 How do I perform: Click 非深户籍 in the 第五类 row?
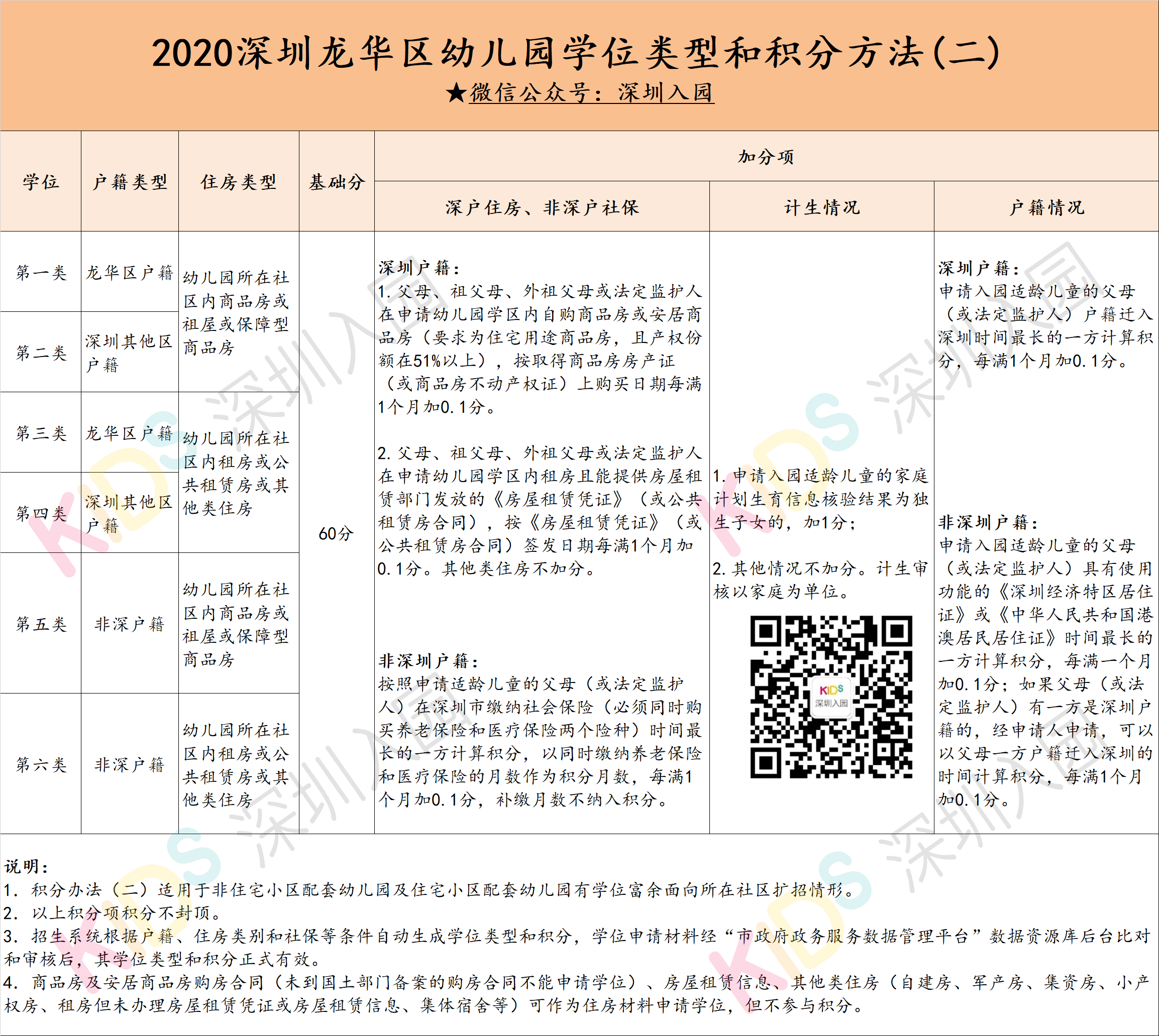130,623
